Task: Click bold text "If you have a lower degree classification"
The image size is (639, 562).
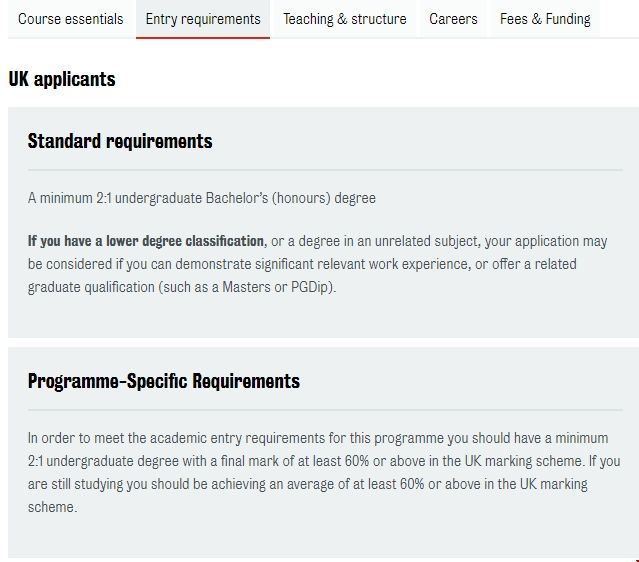Action: [146, 241]
